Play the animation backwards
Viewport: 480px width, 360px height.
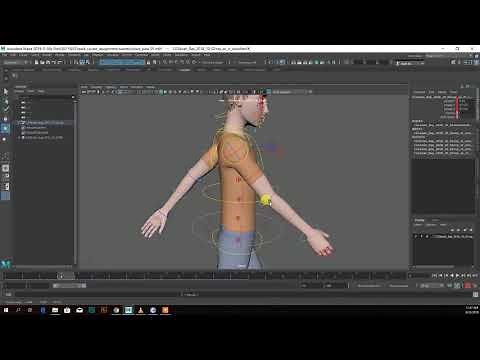click(x=452, y=275)
